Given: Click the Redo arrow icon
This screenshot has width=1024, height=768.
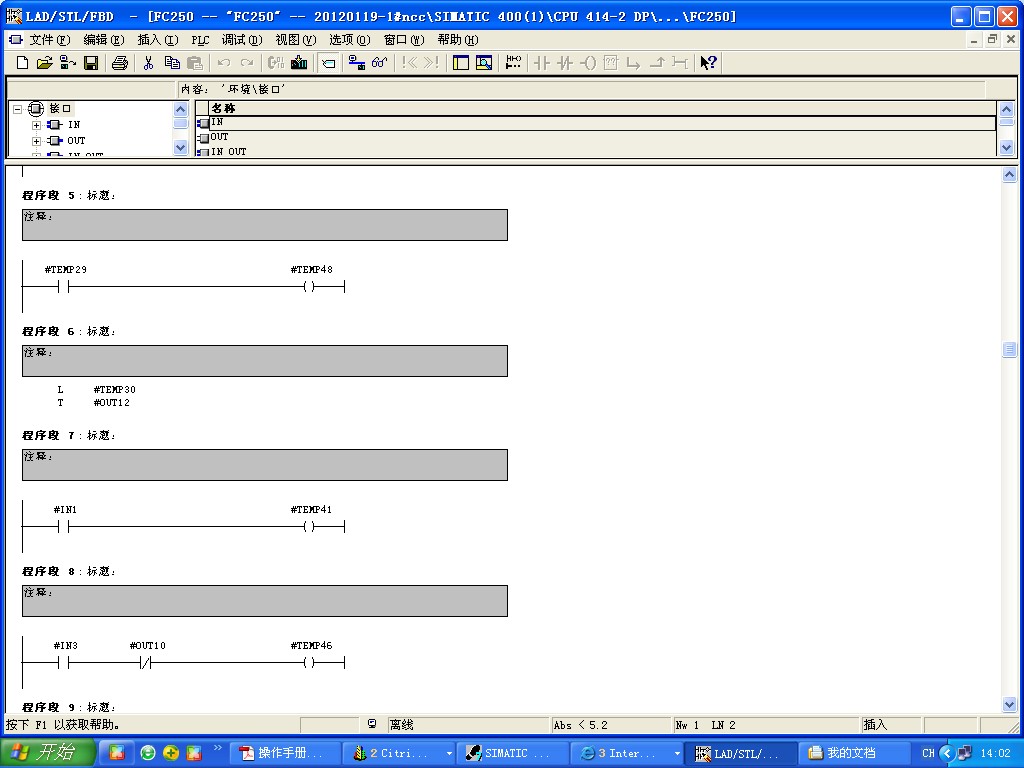Looking at the screenshot, I should pyautogui.click(x=247, y=63).
